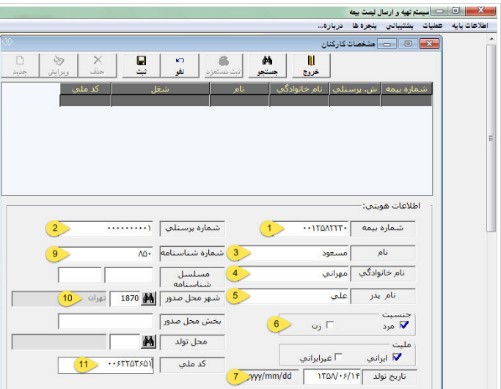
Task: Click the city code field showing 1870
Action: (125, 298)
